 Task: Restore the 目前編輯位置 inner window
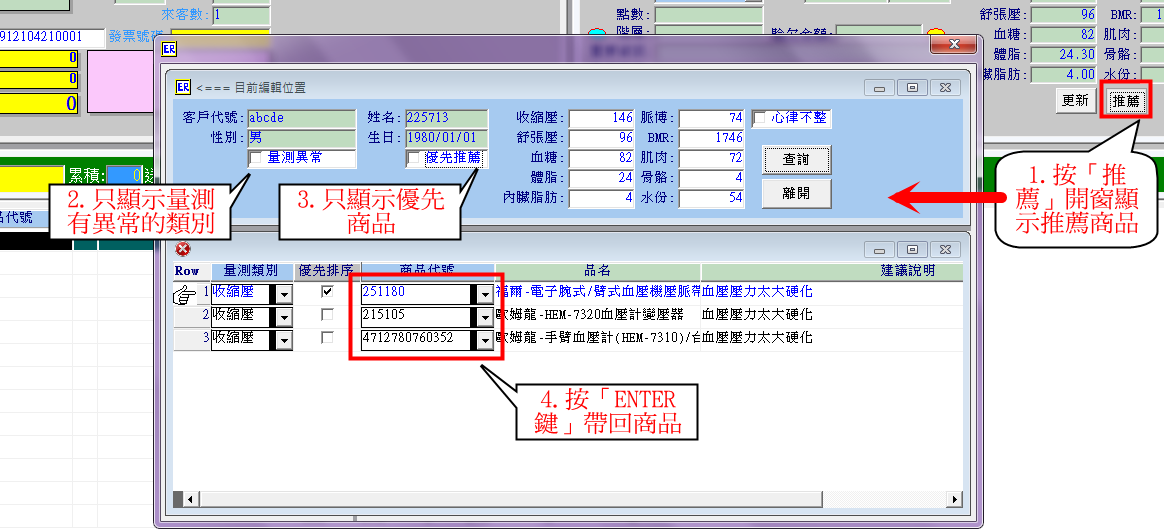pos(912,87)
